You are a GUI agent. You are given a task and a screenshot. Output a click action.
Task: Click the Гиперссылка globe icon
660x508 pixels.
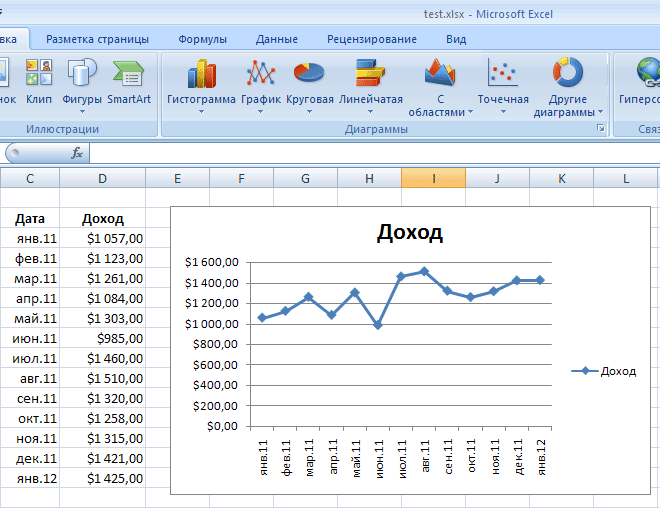coord(648,72)
